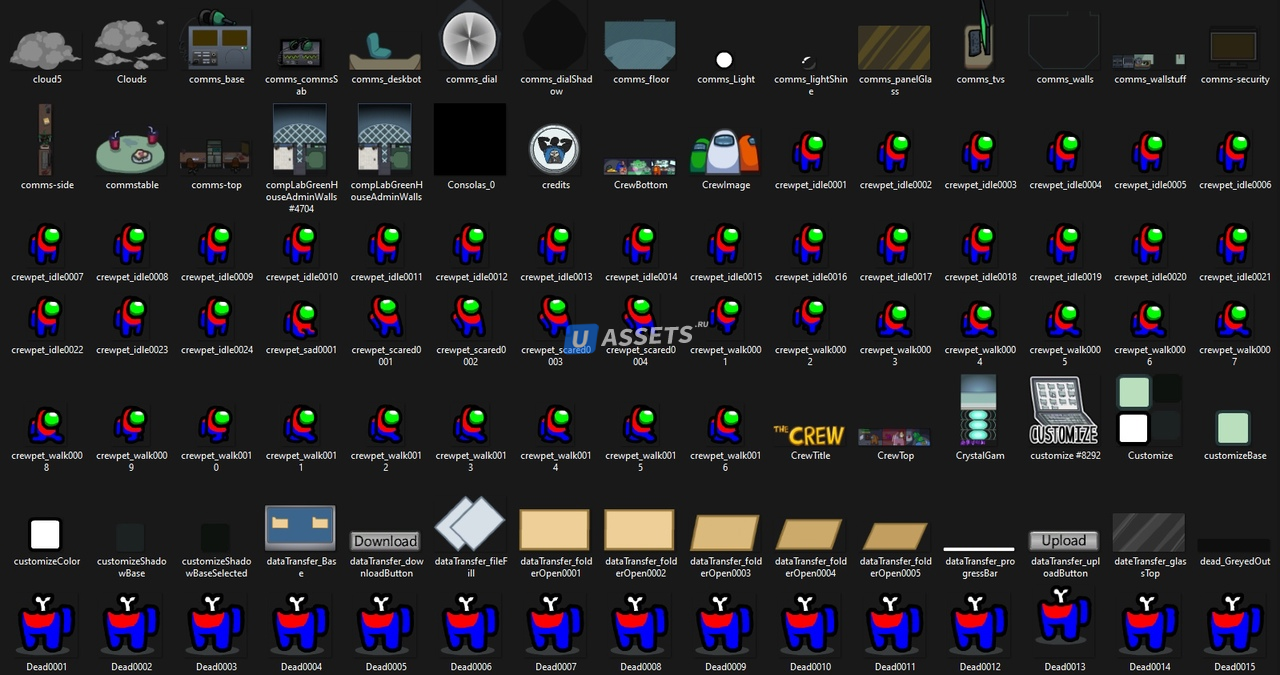Select the comms-security monitor asset

pos(1234,46)
